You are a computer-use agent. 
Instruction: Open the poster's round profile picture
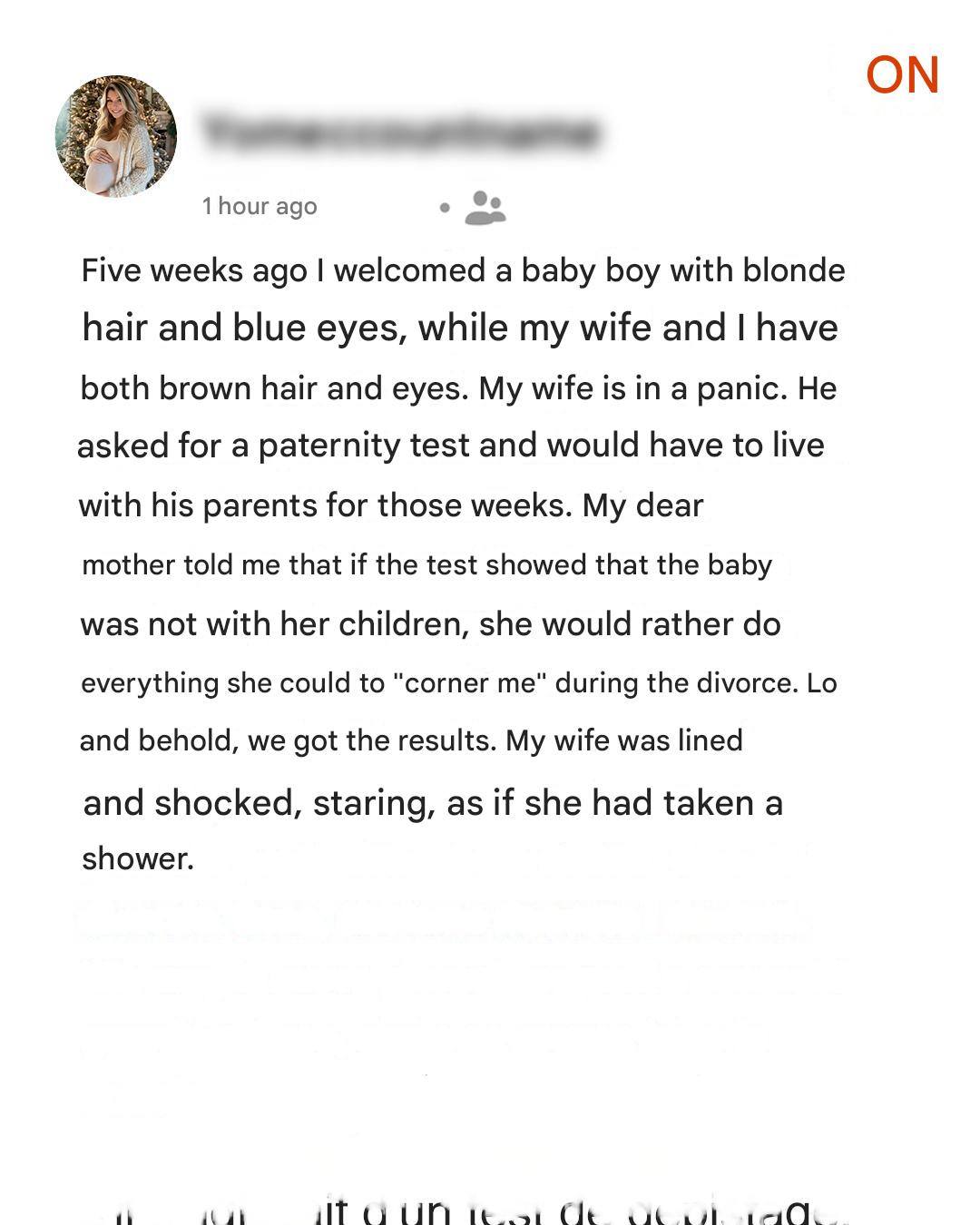click(116, 136)
